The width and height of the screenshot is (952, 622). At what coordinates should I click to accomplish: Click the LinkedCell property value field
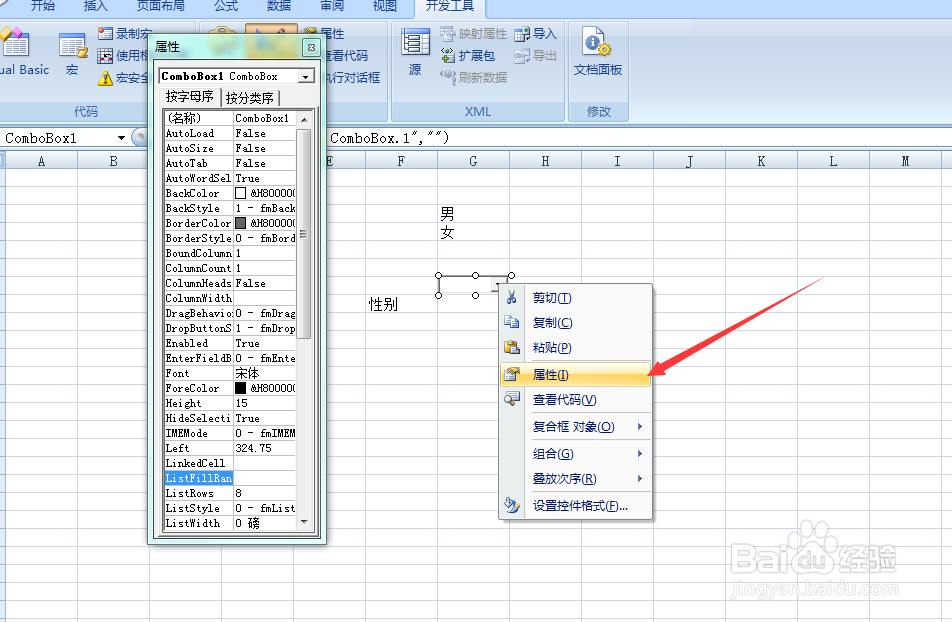265,463
